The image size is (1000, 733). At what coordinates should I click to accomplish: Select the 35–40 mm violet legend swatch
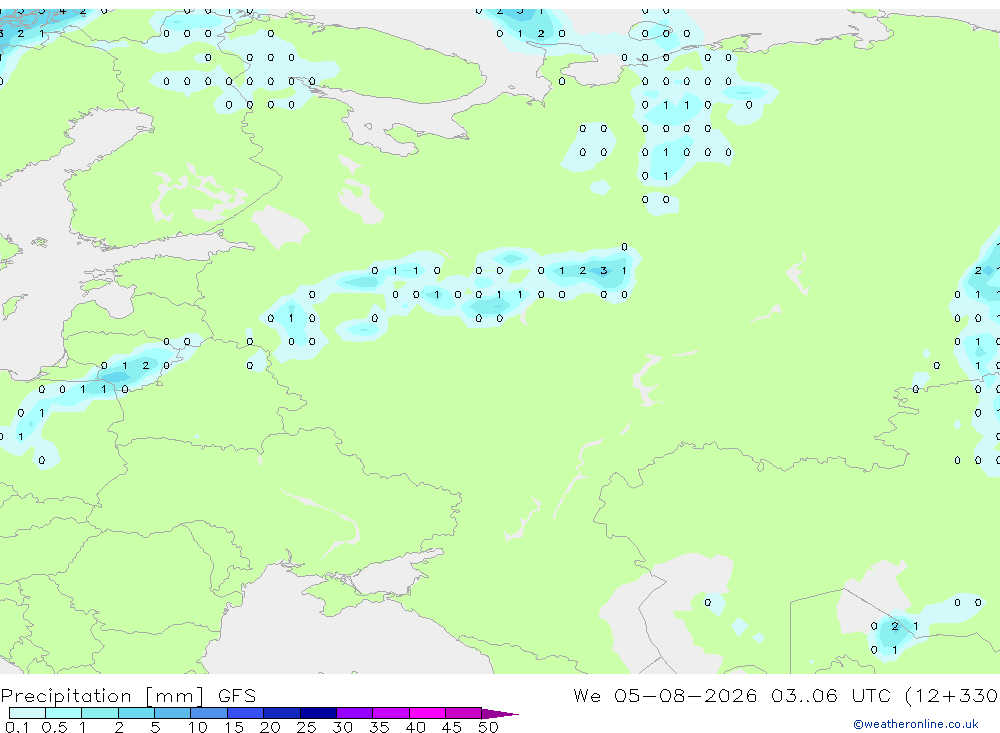click(390, 713)
